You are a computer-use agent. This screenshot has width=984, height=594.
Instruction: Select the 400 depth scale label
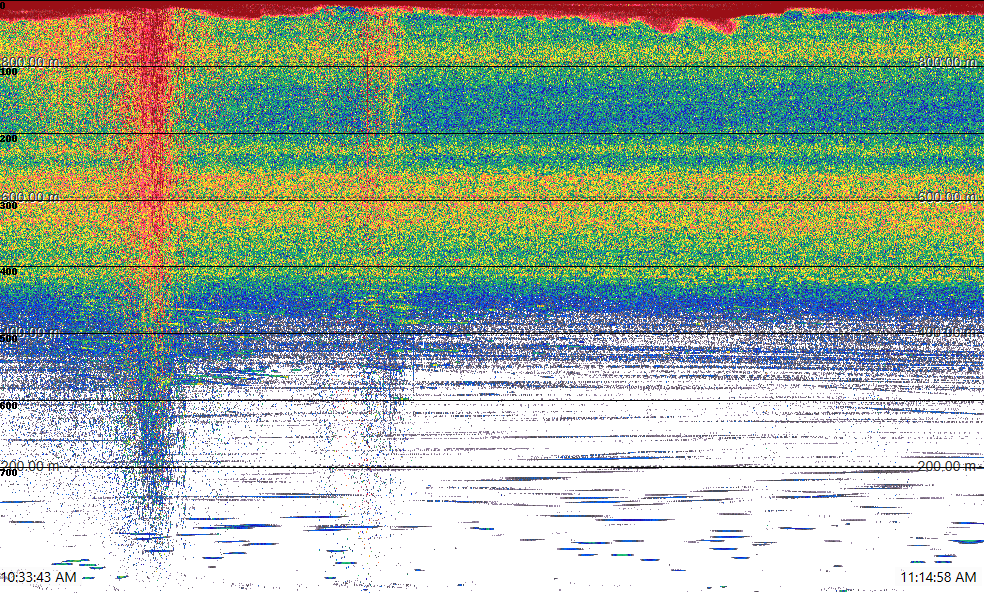[9, 272]
